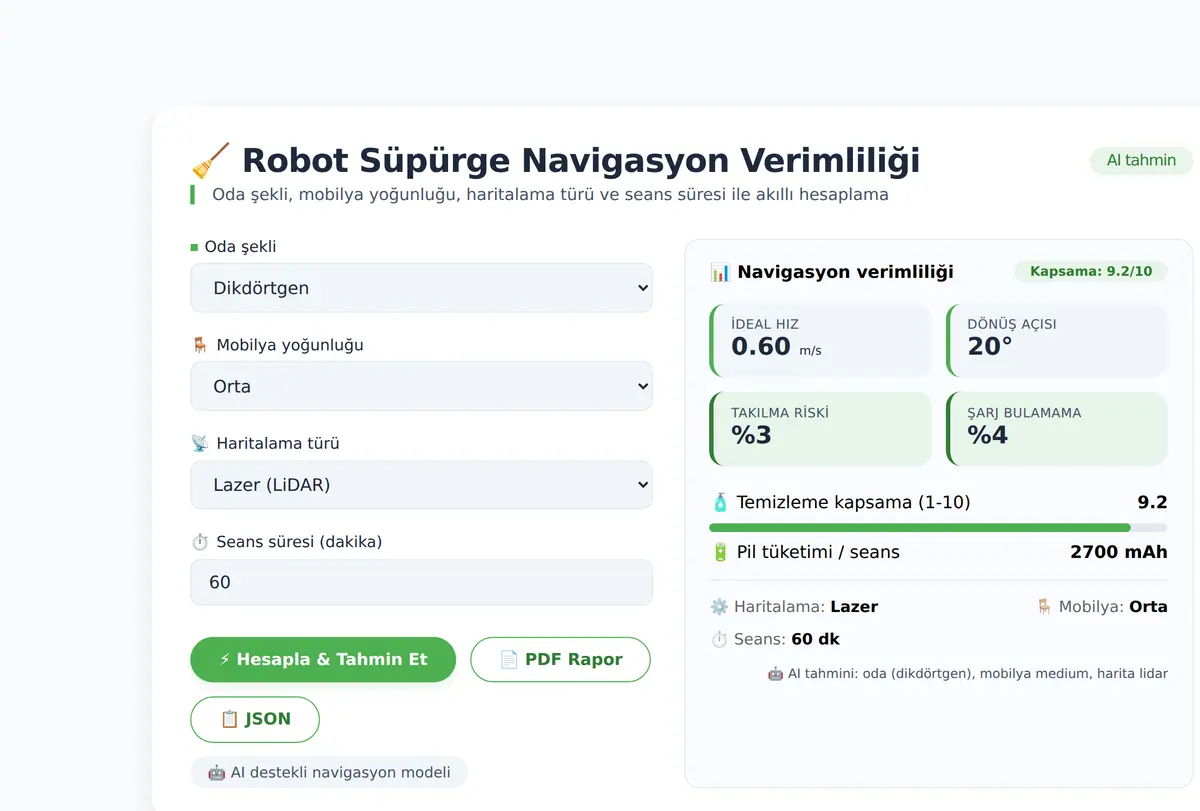Click the DÖNÜŞ AÇISI 20° card
The image size is (1200, 811).
coord(1056,341)
